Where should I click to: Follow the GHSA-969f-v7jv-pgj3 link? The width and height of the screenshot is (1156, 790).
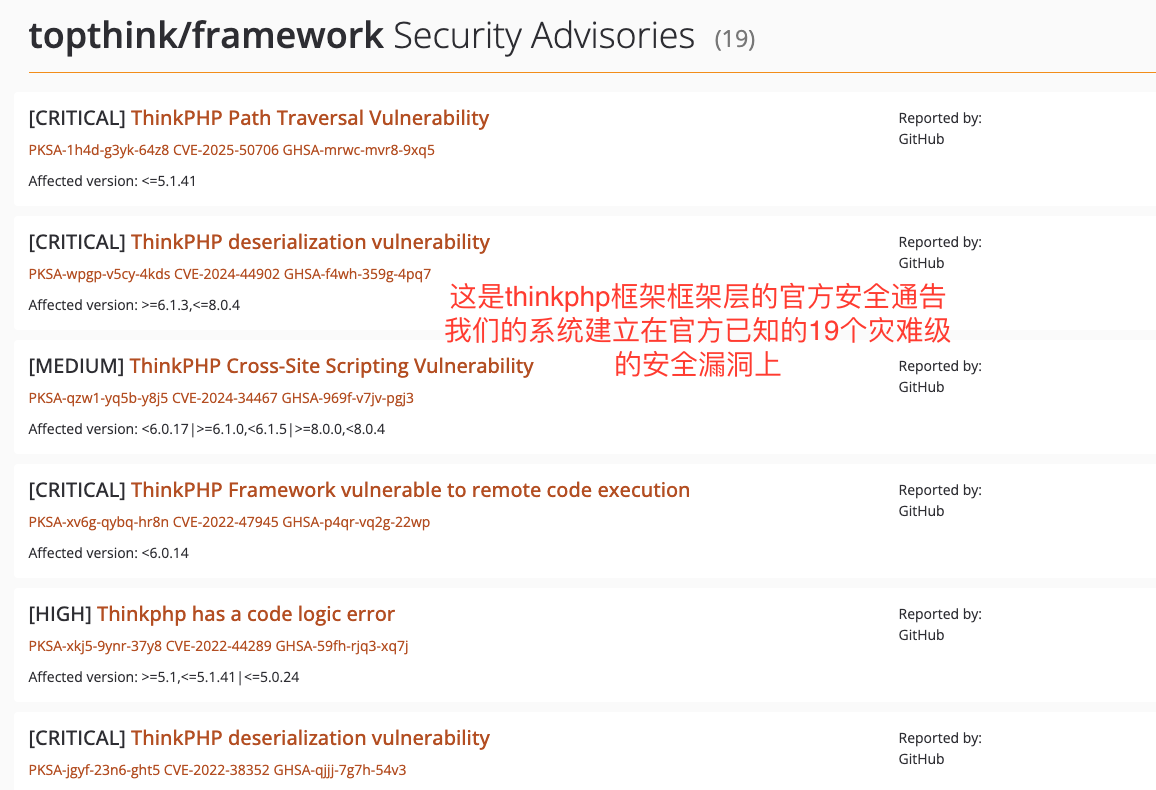coord(347,398)
